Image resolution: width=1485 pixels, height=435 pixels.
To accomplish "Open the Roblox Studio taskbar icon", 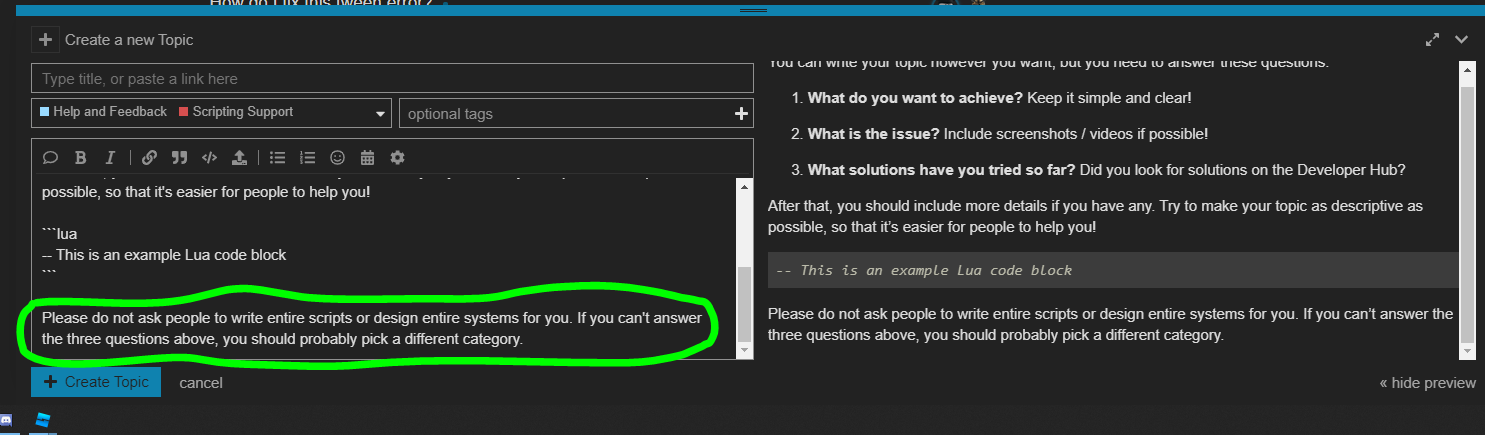I will [x=42, y=421].
